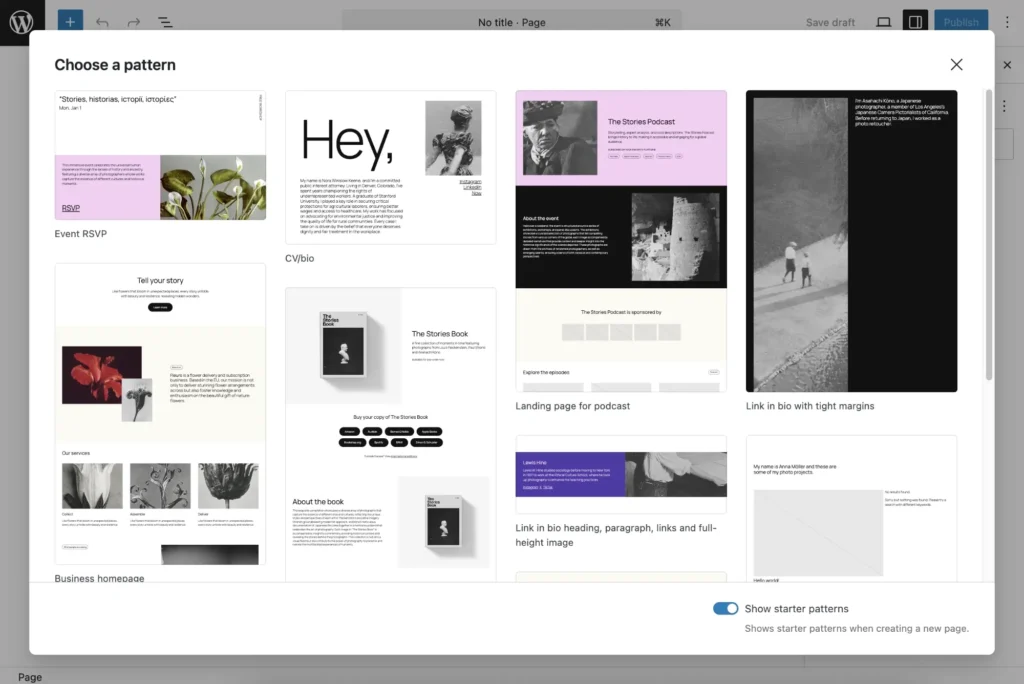1024x684 pixels.
Task: Select the Business homepage pattern thumbnail
Action: coord(160,414)
